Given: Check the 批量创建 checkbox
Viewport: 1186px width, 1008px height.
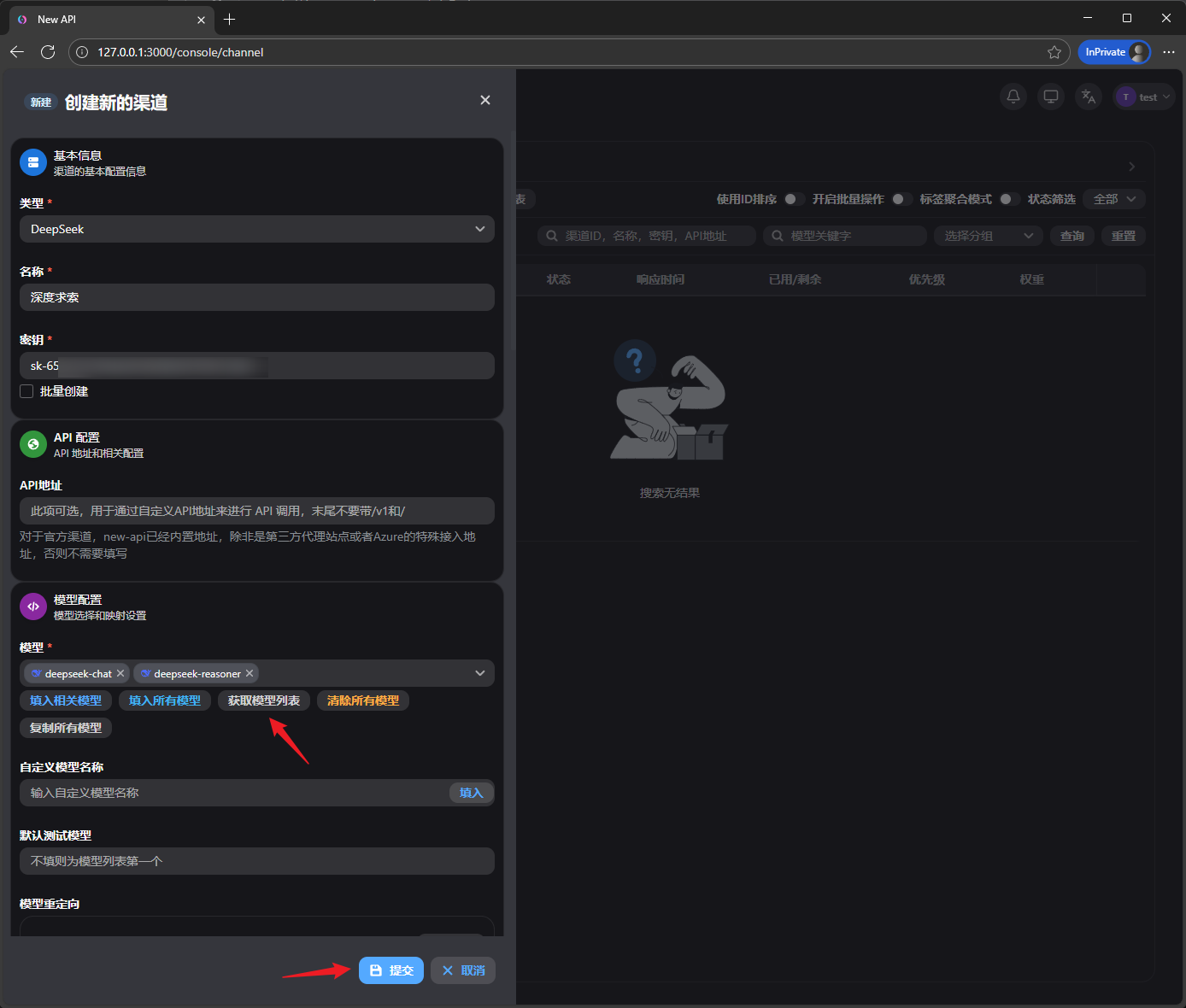Looking at the screenshot, I should 27,391.
